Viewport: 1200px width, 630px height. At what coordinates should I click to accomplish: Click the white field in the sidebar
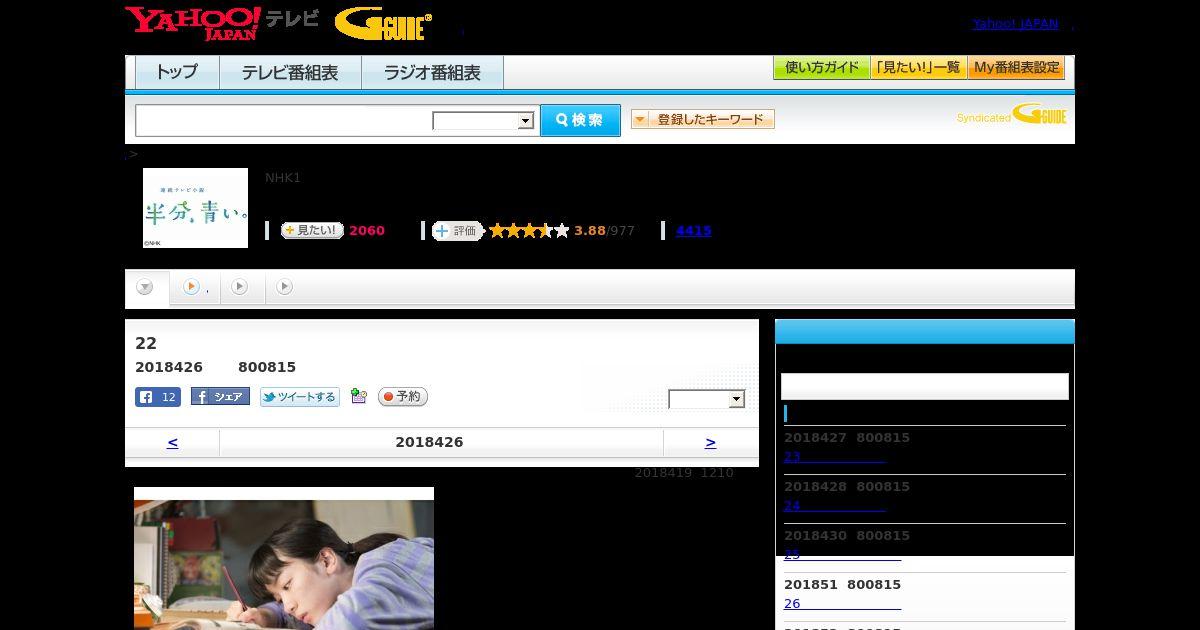click(x=925, y=387)
